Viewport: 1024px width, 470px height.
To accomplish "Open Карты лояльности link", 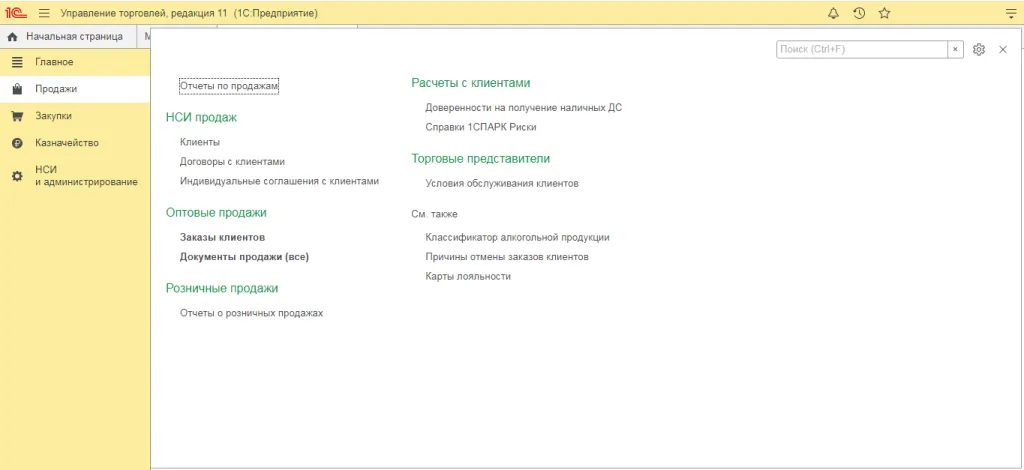I will [x=467, y=276].
